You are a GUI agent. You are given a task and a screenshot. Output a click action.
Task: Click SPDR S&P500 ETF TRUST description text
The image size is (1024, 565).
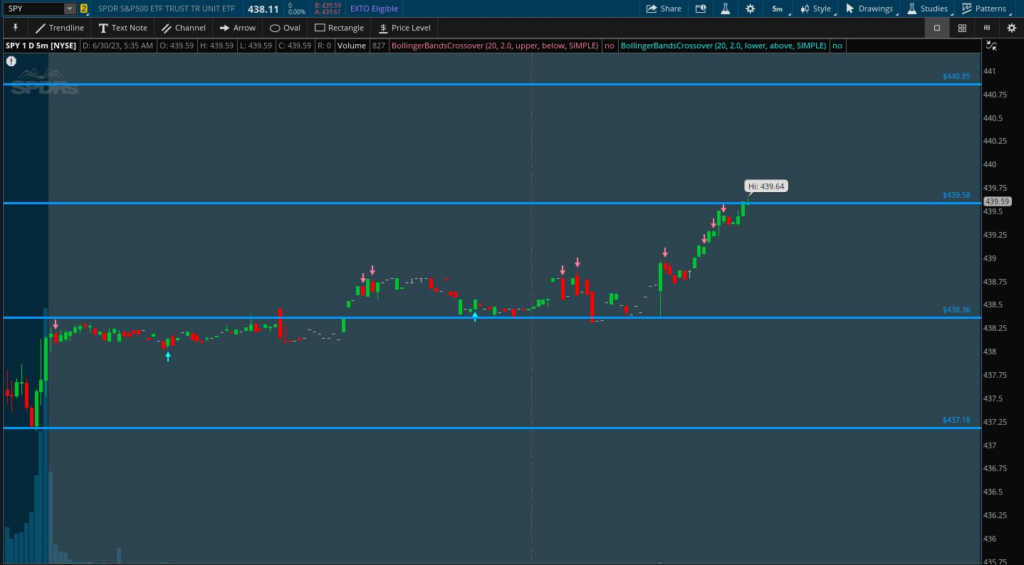tap(167, 8)
